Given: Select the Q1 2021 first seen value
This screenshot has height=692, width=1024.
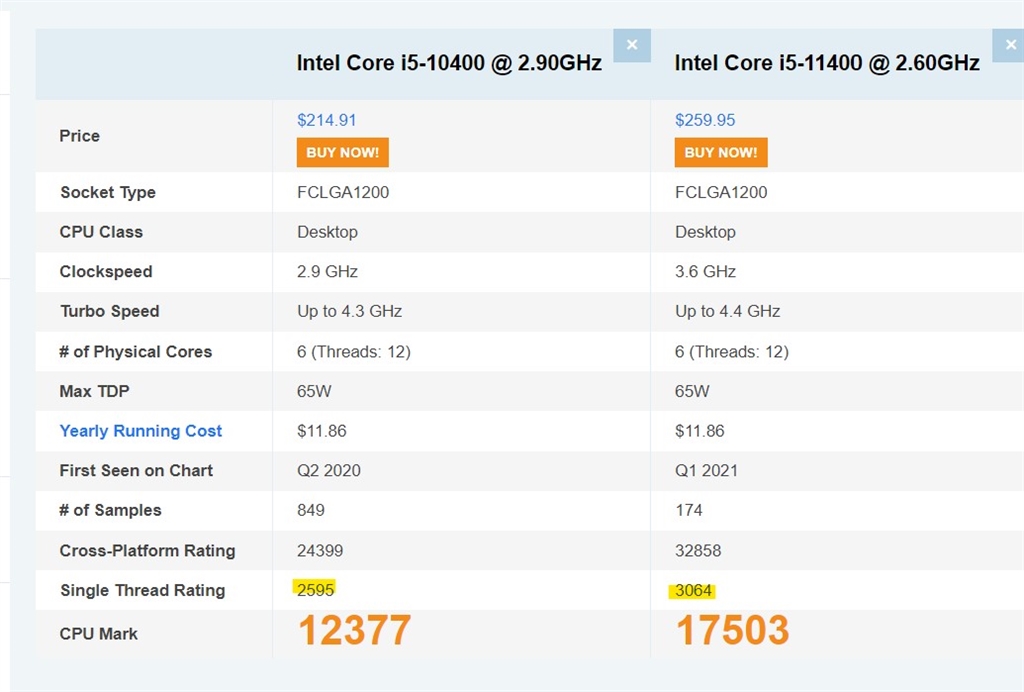Looking at the screenshot, I should coord(706,471).
